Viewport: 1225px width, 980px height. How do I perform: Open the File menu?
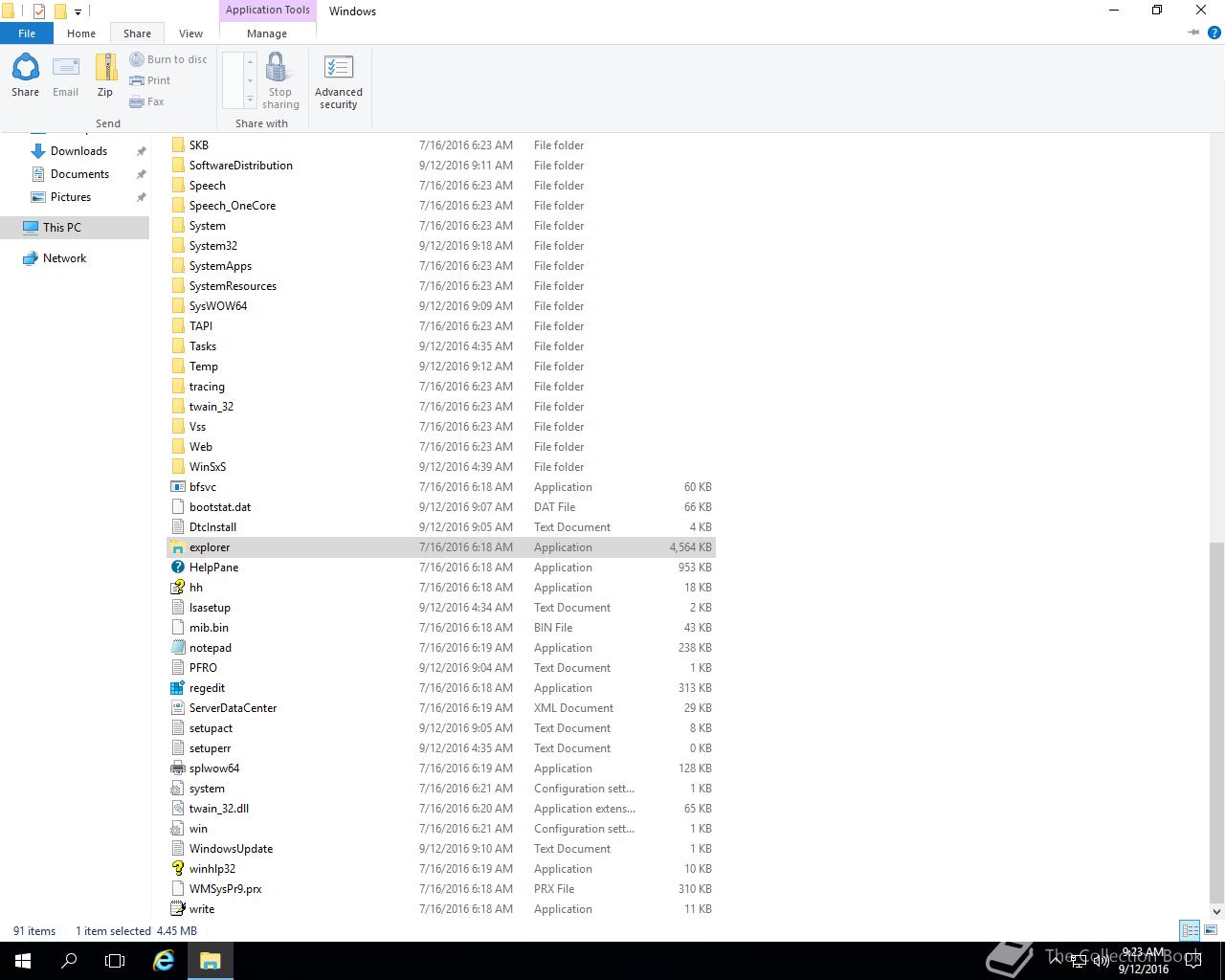[27, 33]
